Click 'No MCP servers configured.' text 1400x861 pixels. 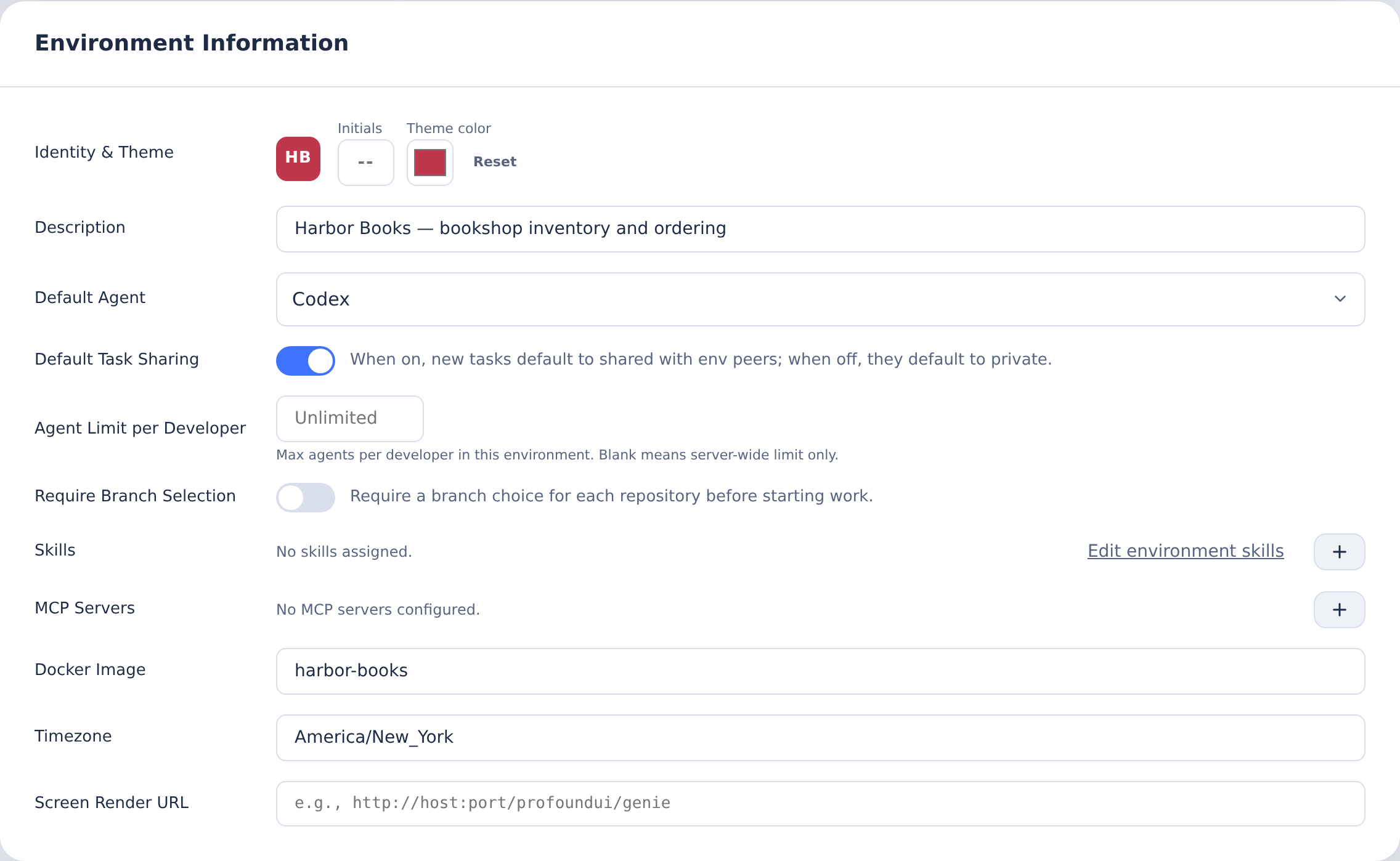(378, 610)
